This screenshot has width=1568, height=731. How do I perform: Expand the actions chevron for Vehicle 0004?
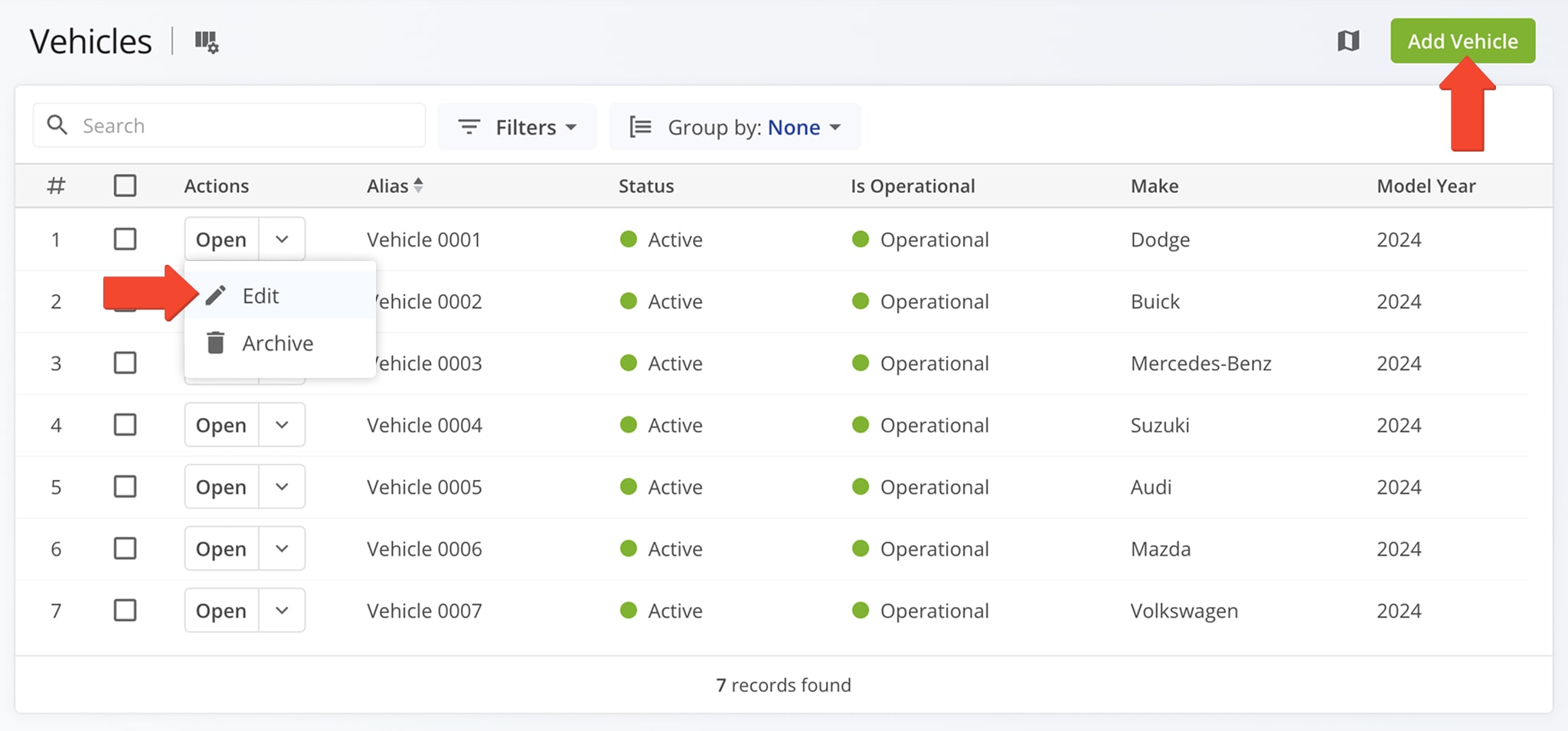tap(282, 425)
